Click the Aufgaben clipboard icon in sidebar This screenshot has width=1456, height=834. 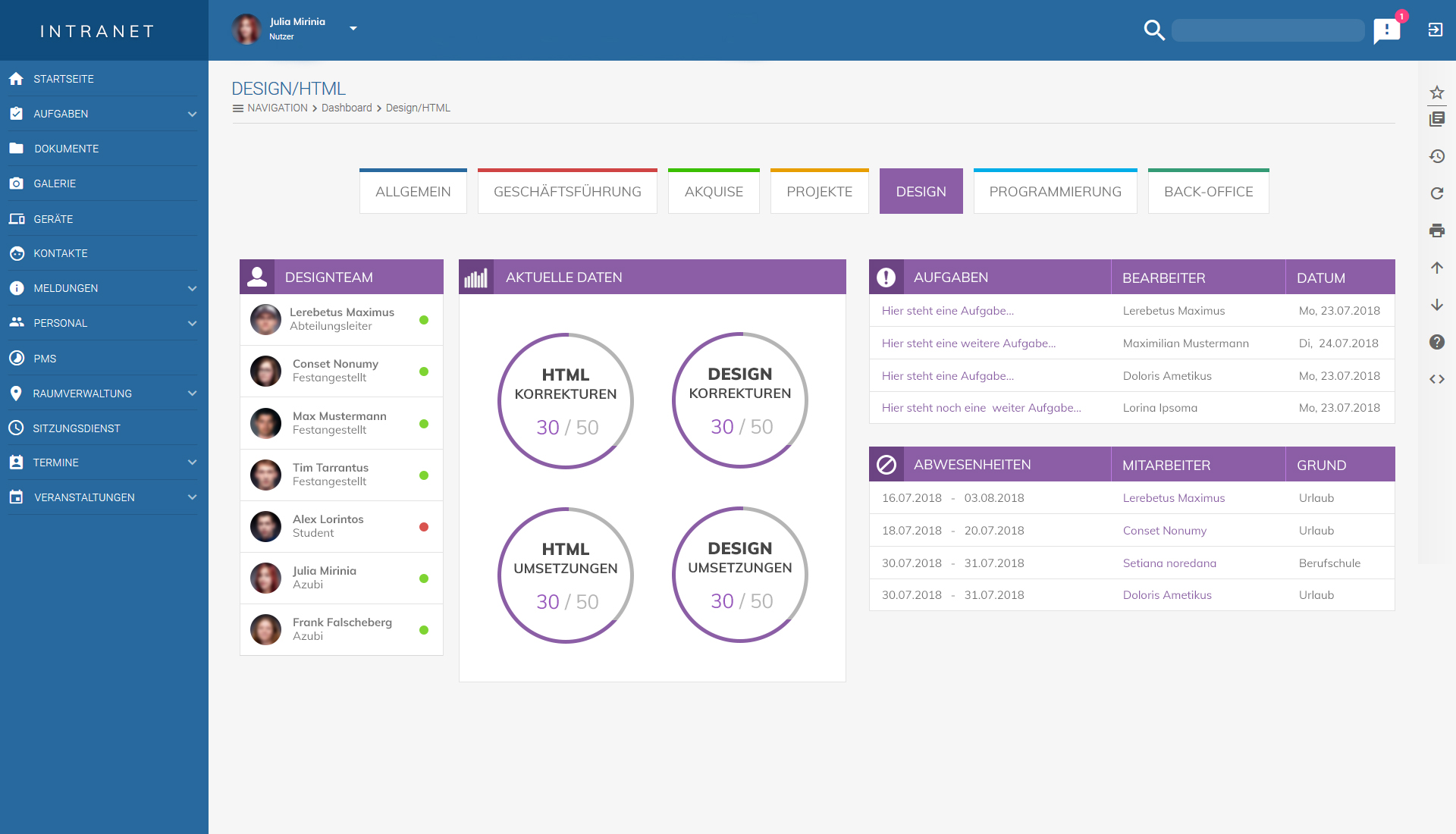[16, 114]
